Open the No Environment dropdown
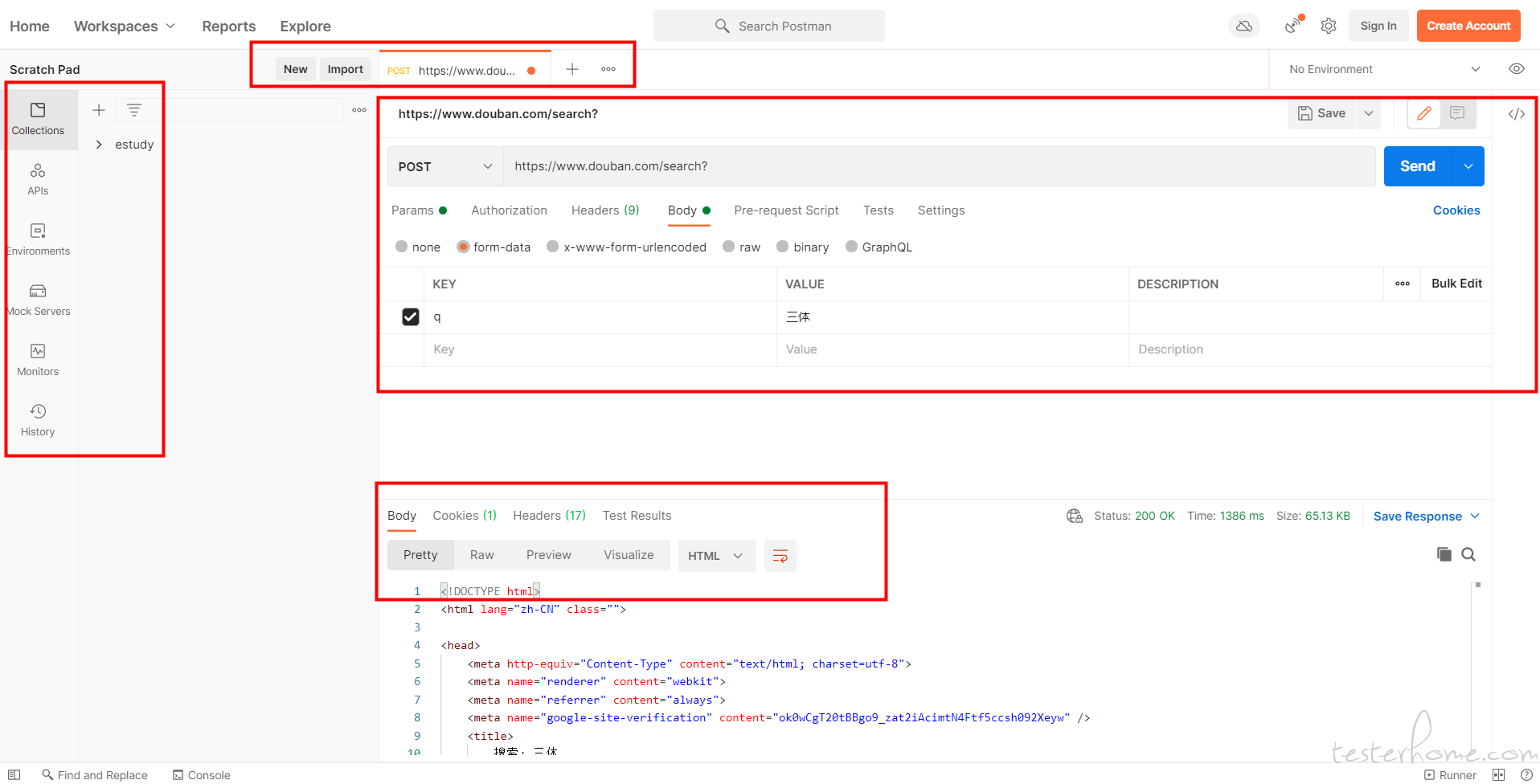The width and height of the screenshot is (1540, 784). [1384, 69]
